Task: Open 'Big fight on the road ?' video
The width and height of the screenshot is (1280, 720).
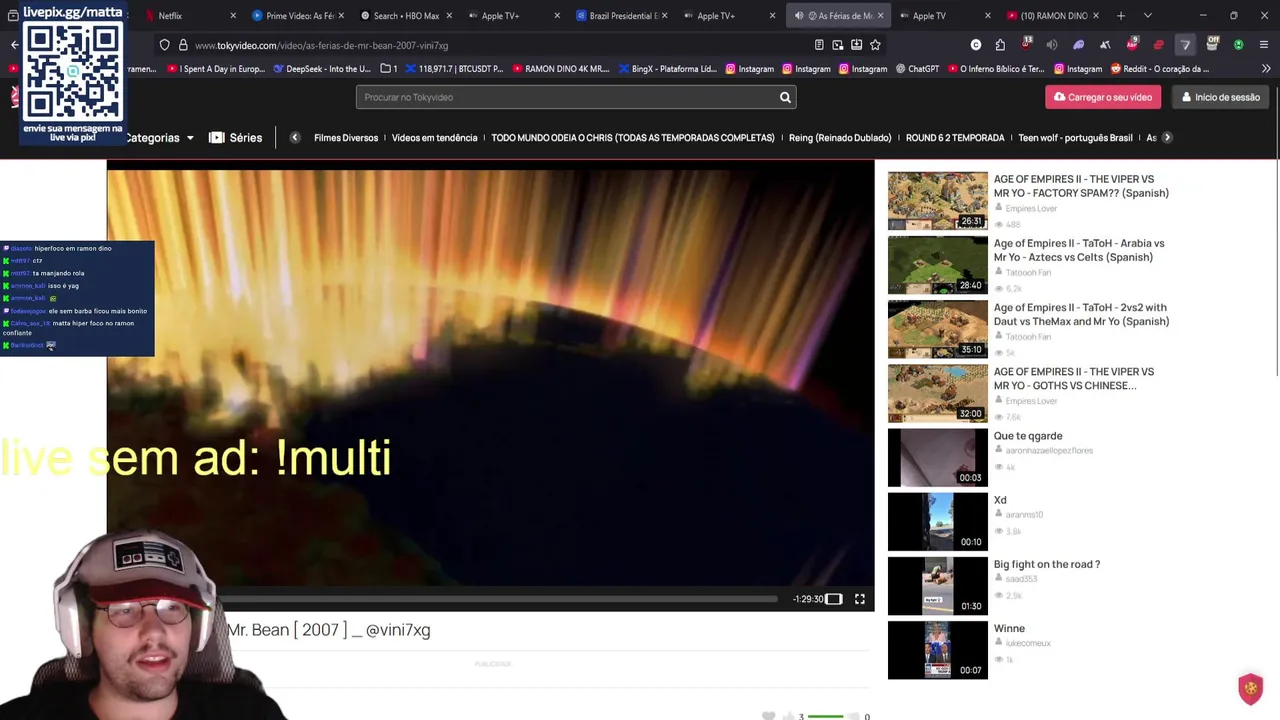Action: pos(1047,564)
